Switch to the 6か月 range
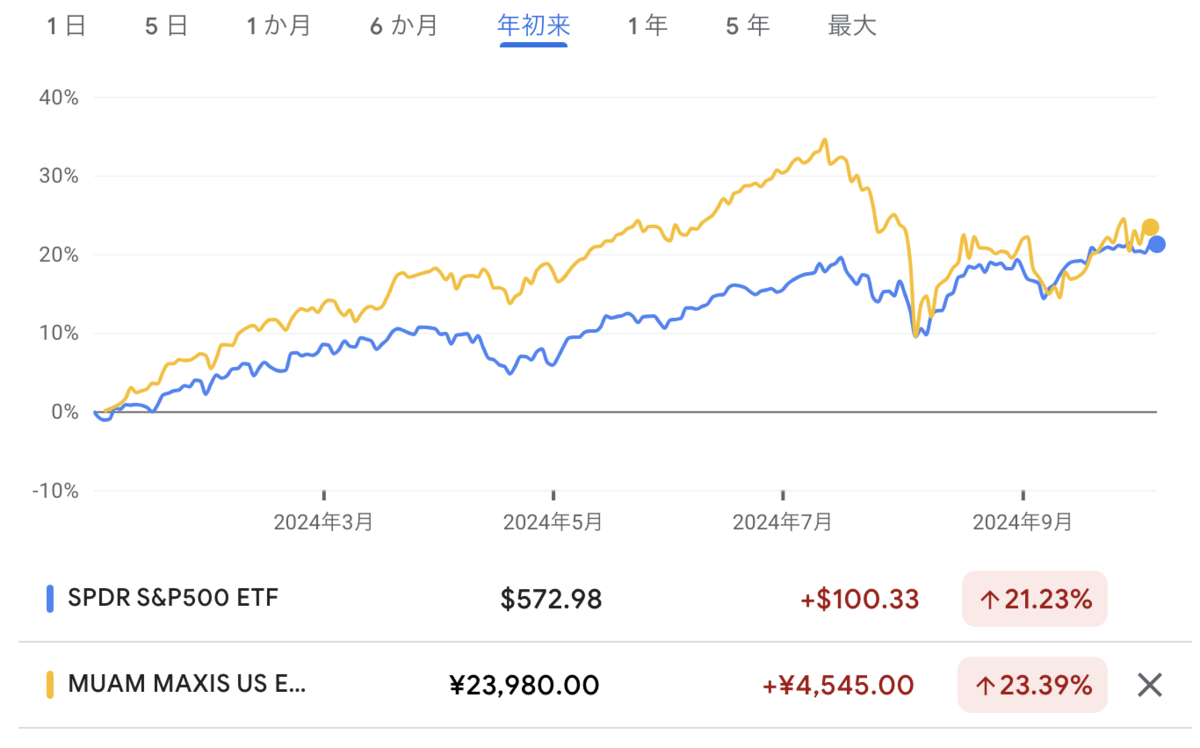 click(x=404, y=26)
